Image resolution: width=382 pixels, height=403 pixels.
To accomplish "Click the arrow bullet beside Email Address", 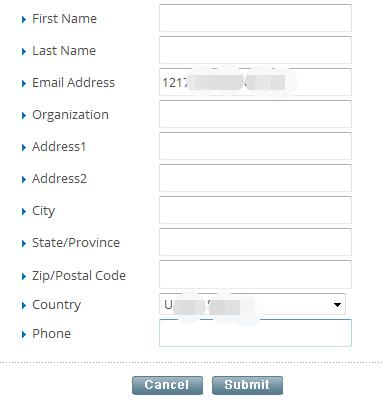I will pyautogui.click(x=24, y=83).
